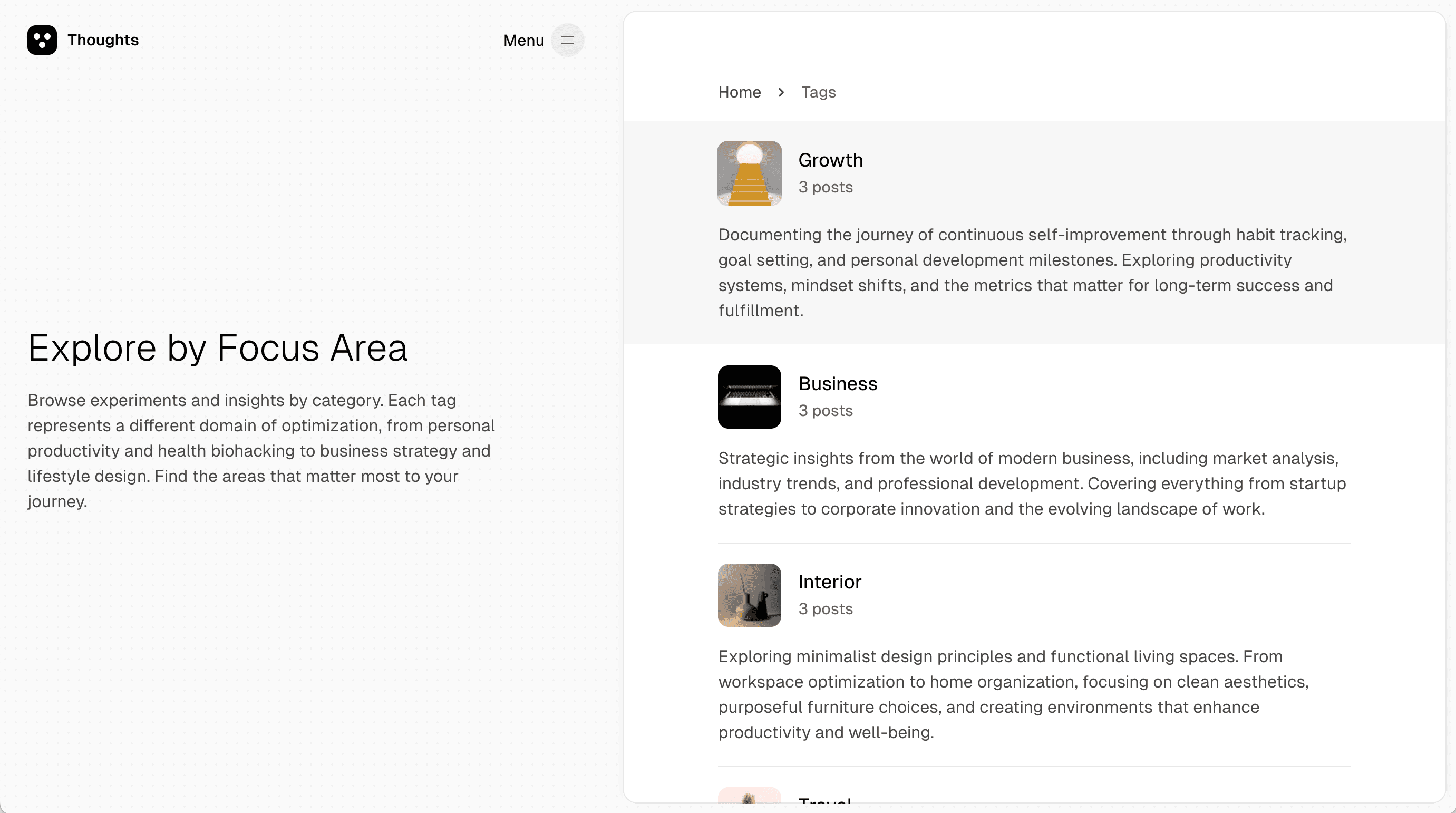This screenshot has height=813, width=1456.
Task: Open the Growth tag page
Action: (x=830, y=160)
